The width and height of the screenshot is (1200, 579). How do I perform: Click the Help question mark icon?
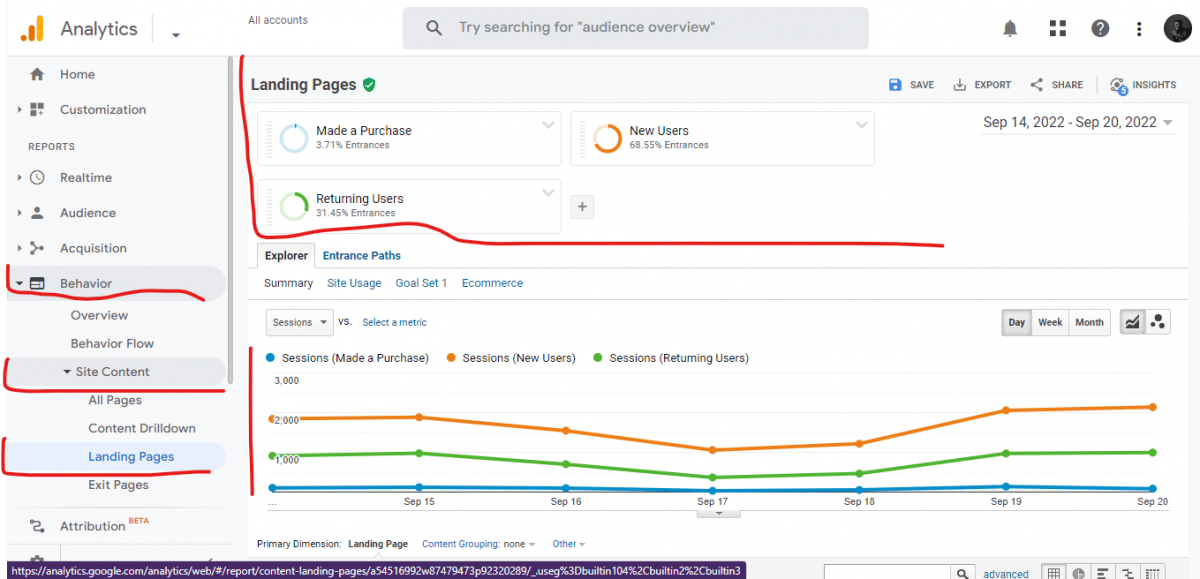tap(1100, 28)
